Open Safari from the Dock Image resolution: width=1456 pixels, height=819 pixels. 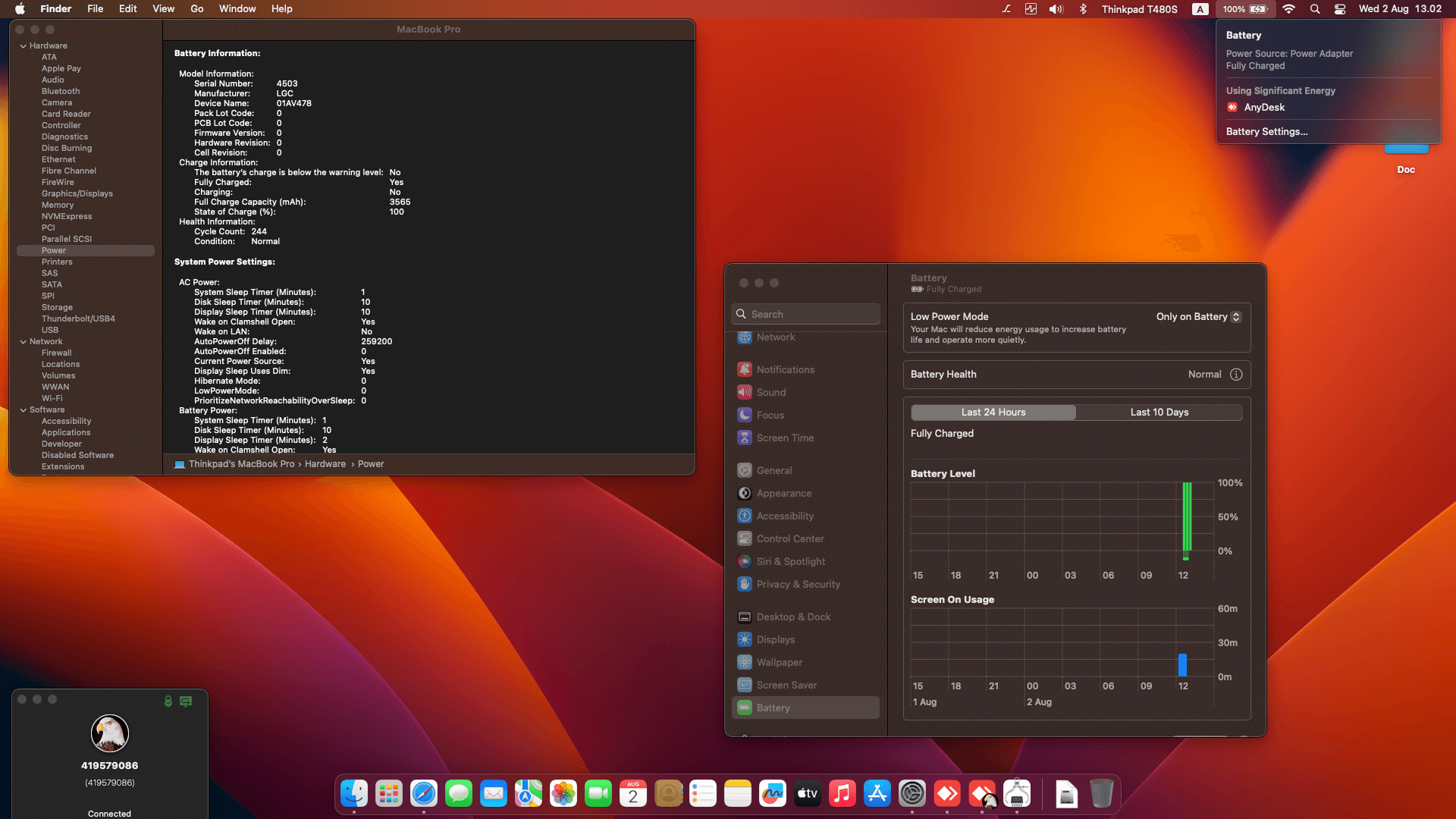click(x=424, y=794)
